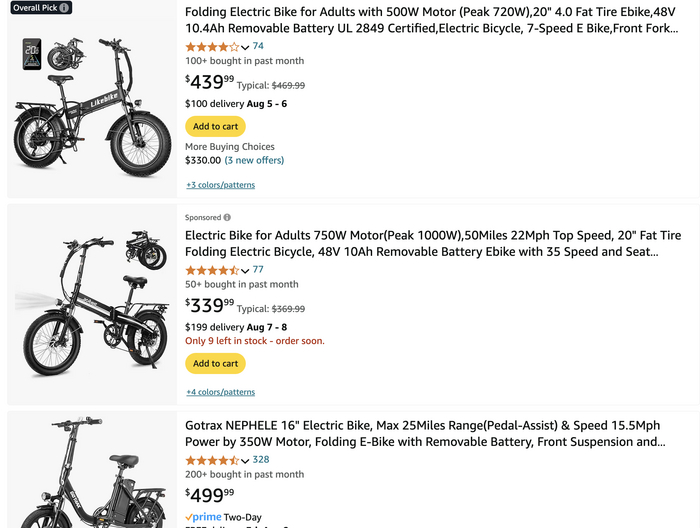
Task: Show +3 colors/patterns options
Action: pos(220,185)
